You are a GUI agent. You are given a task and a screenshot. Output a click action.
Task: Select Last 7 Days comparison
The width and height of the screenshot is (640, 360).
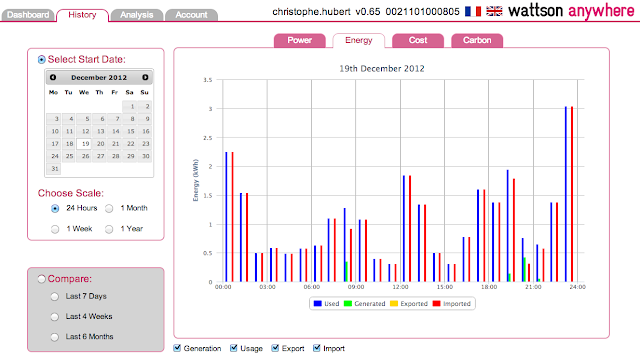point(55,297)
